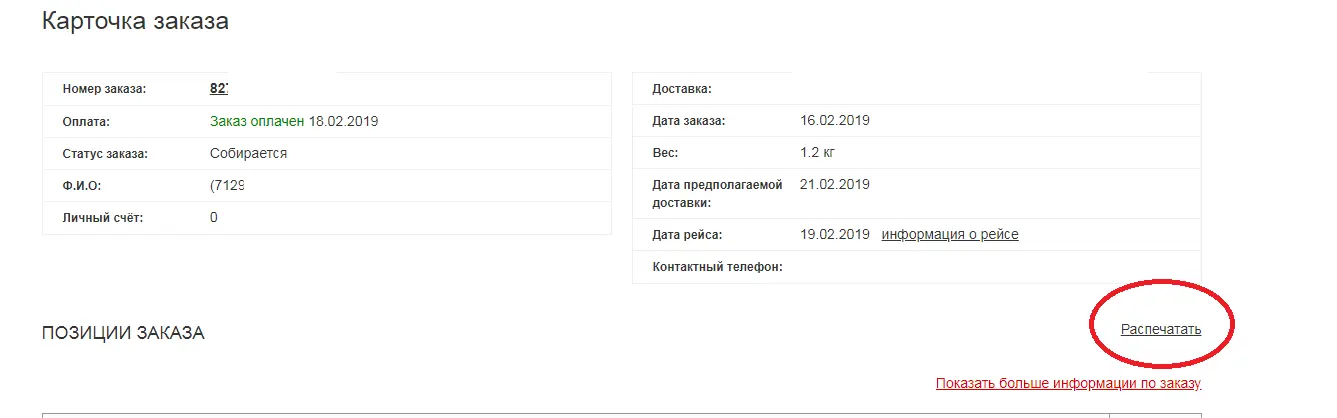The image size is (1337, 418).
Task: Click the Доставка row label
Action: [x=682, y=89]
